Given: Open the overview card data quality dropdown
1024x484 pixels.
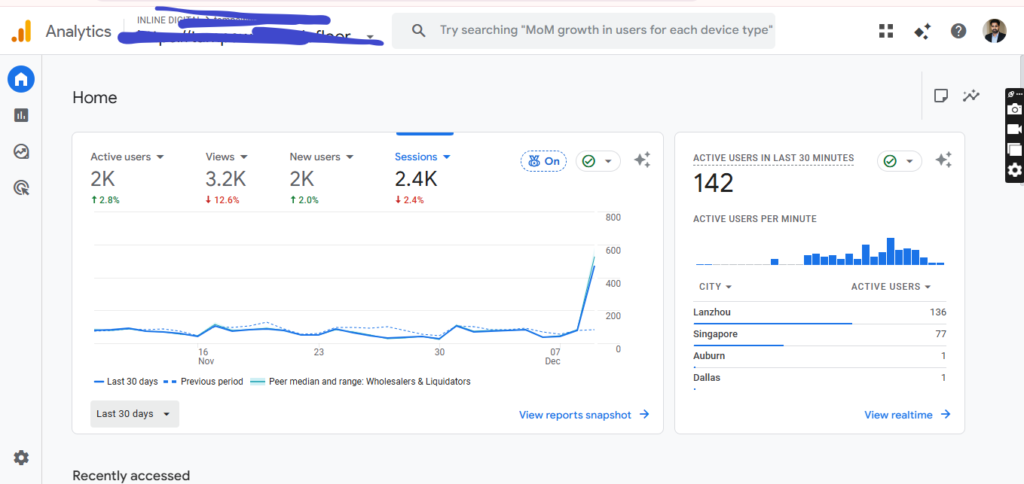Looking at the screenshot, I should [598, 161].
